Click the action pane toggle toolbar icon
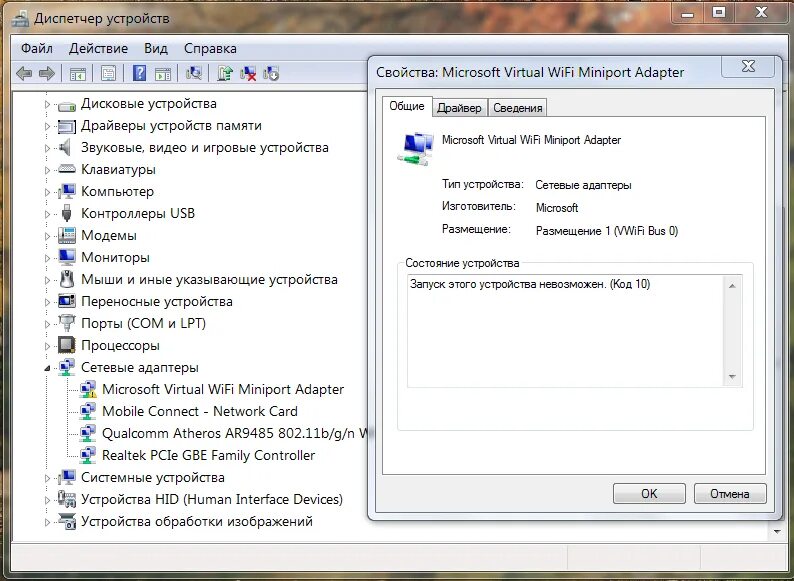Image resolution: width=794 pixels, height=581 pixels. coord(163,74)
